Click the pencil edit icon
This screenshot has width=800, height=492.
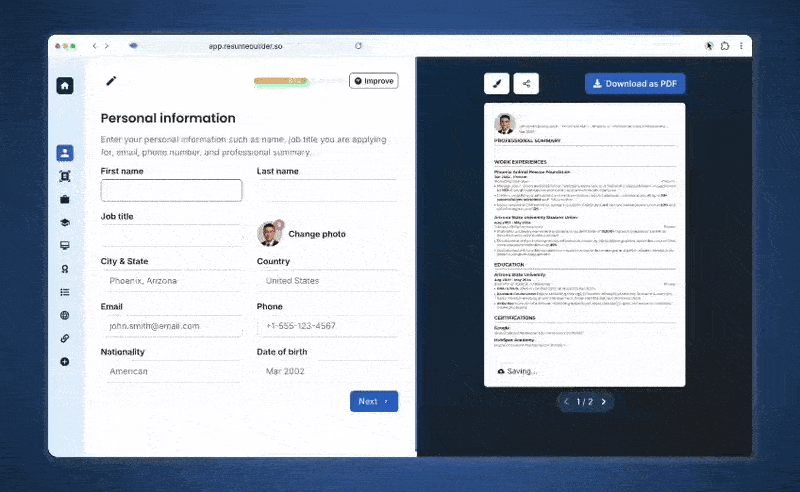click(x=111, y=81)
